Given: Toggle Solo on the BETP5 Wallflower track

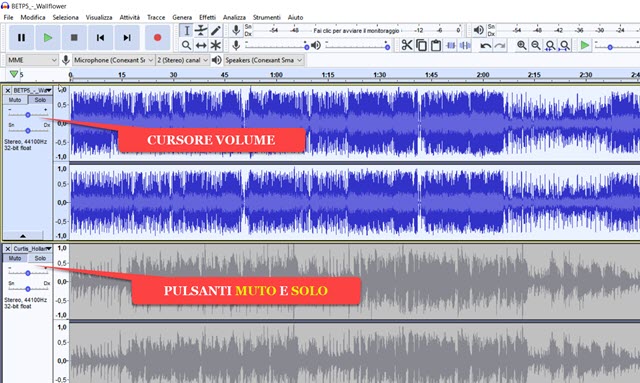Looking at the screenshot, I should (40, 100).
